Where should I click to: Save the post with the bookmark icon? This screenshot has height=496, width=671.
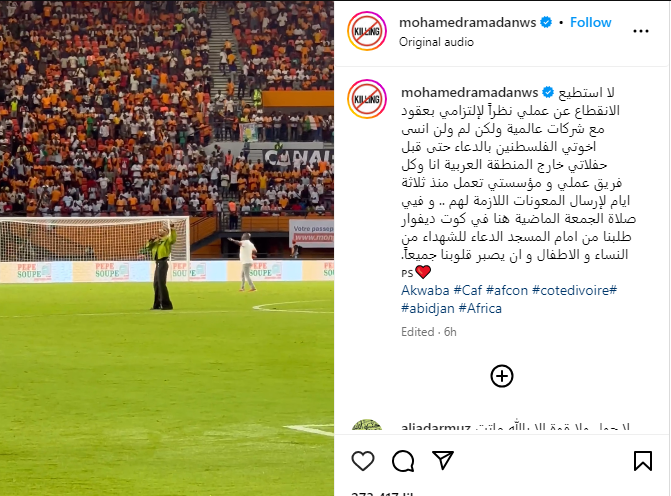point(643,461)
